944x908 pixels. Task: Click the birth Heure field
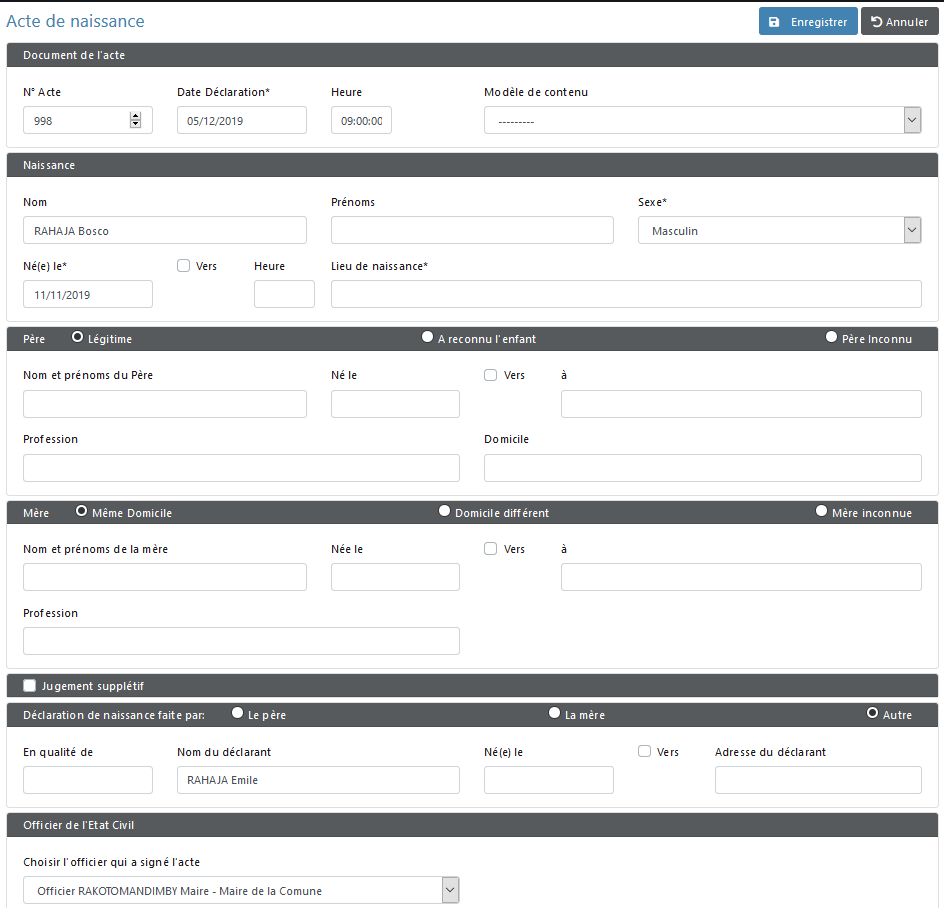tap(284, 294)
